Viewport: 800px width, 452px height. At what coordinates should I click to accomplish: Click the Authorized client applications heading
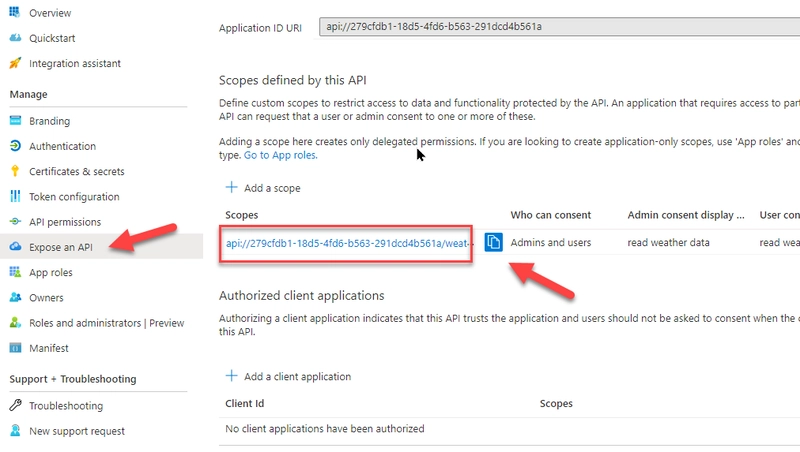[x=302, y=295]
